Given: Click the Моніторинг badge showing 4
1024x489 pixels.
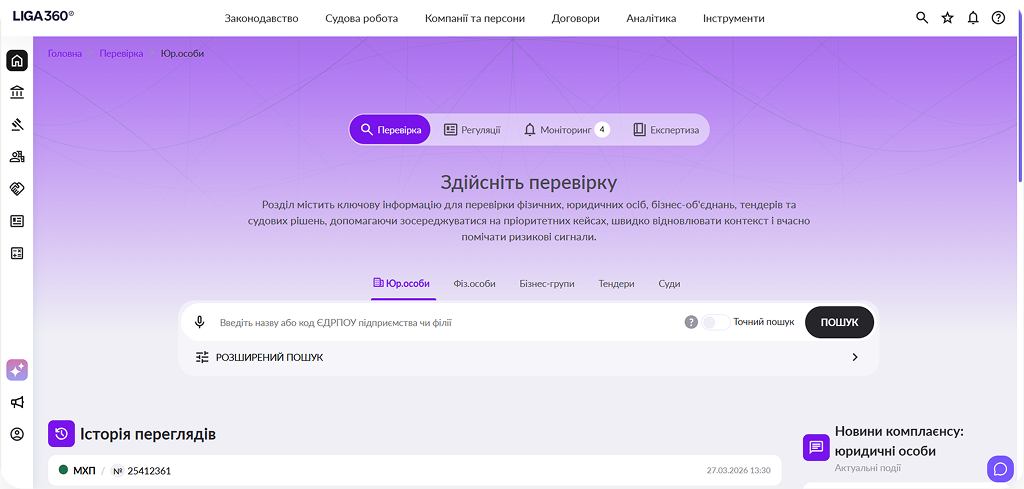Looking at the screenshot, I should (601, 129).
